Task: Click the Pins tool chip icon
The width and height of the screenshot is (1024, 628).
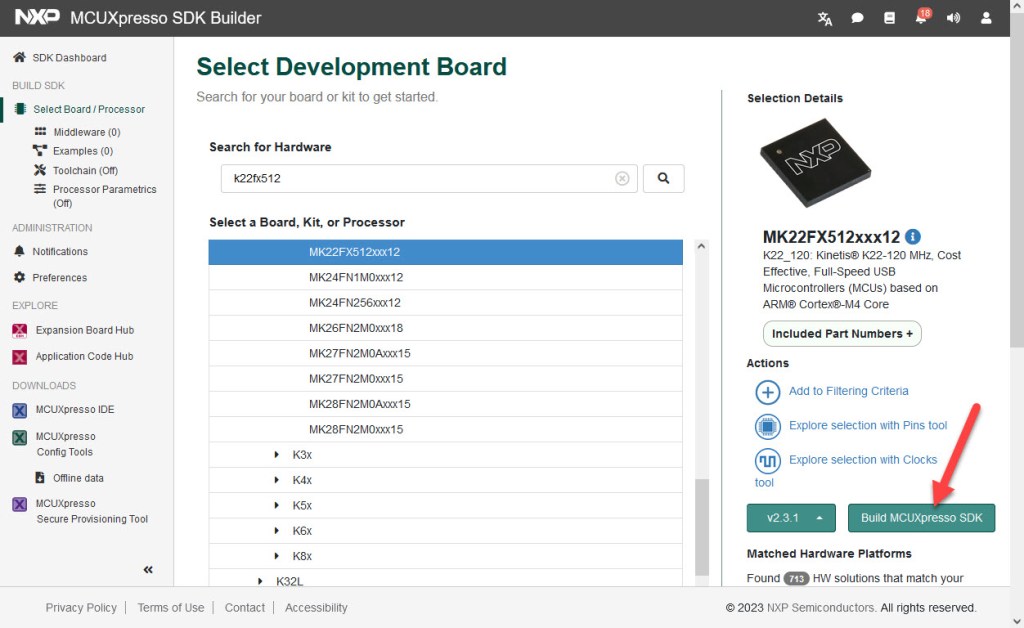Action: [x=767, y=427]
